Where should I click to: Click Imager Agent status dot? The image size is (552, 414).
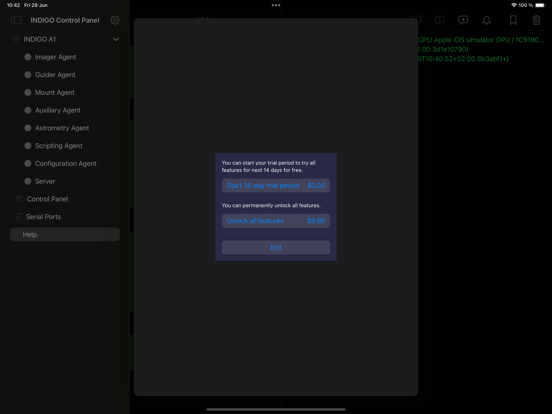pos(28,57)
